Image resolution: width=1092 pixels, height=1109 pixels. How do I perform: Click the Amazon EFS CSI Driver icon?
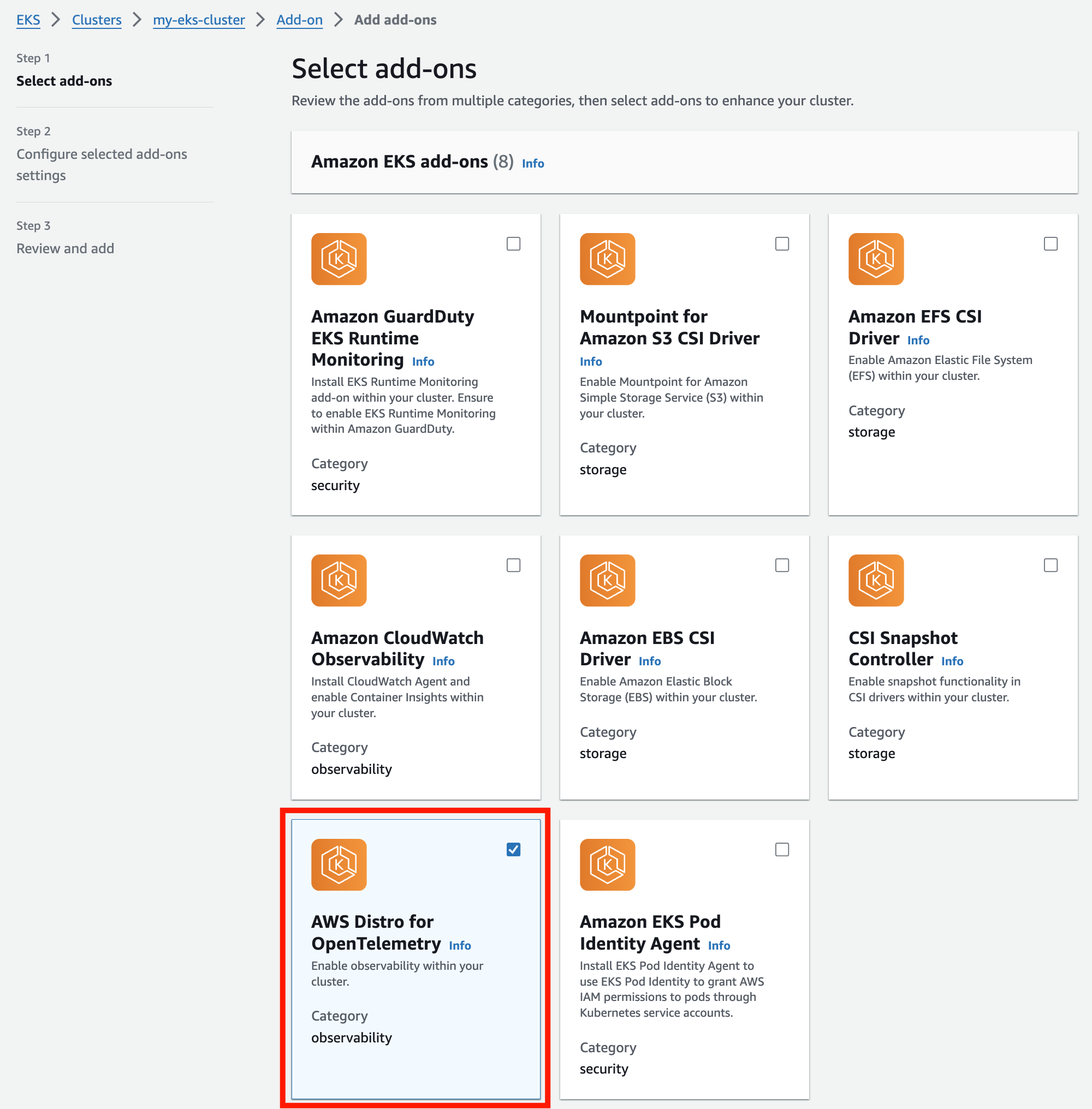point(875,259)
